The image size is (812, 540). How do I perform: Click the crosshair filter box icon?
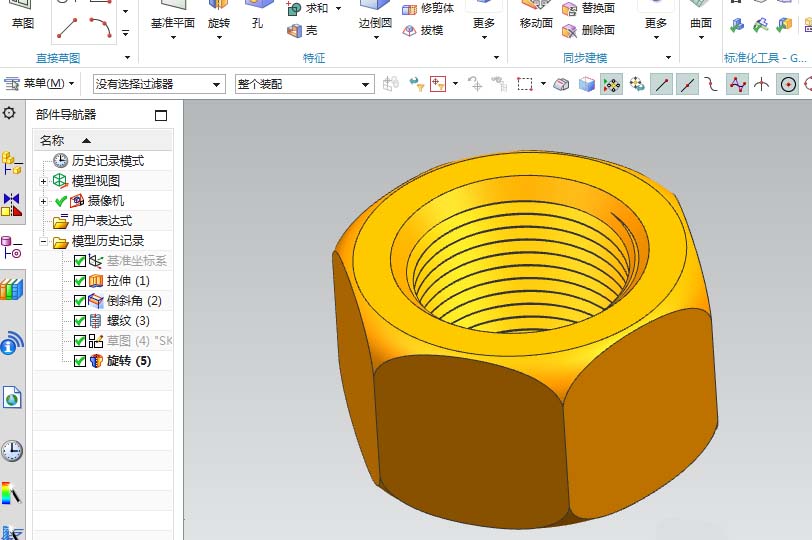[438, 84]
